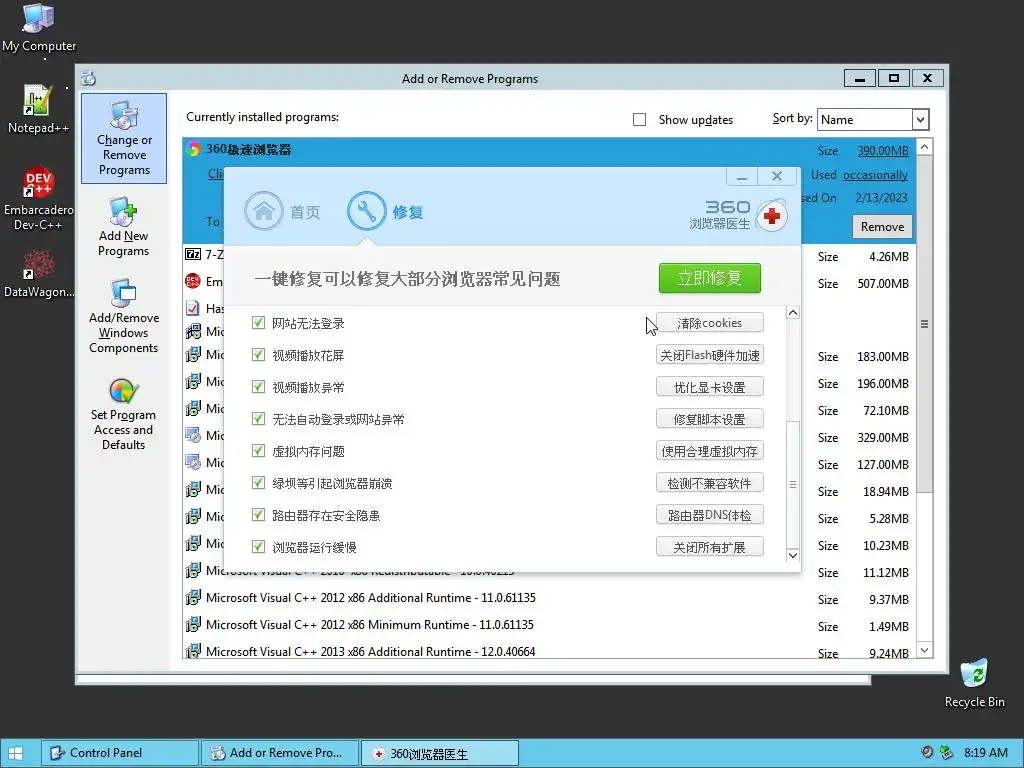Open Set Program Access and Defaults icon

coord(123,415)
